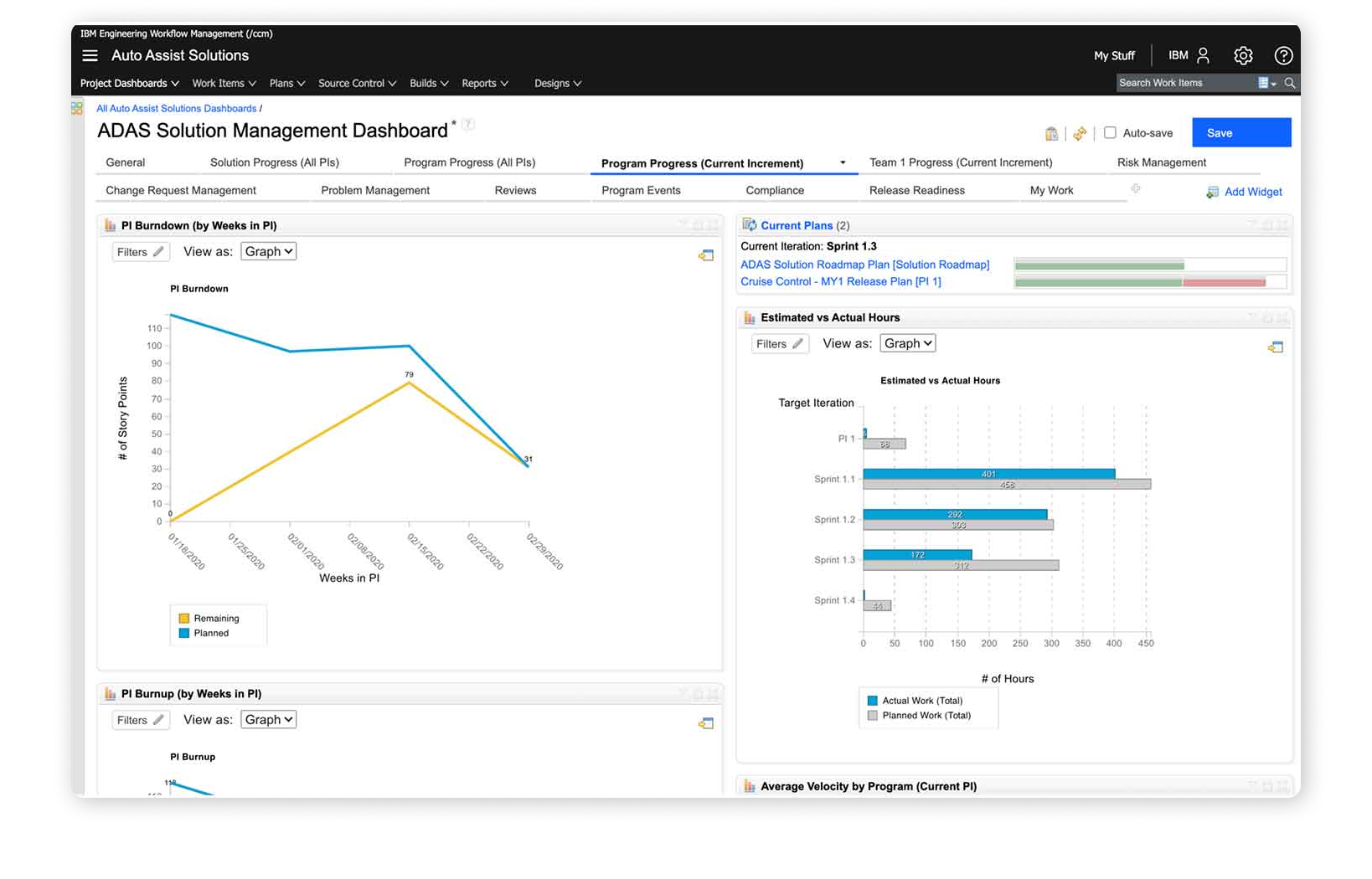Switch to the Problem Management tab
Image resolution: width=1372 pixels, height=879 pixels.
pyautogui.click(x=375, y=190)
